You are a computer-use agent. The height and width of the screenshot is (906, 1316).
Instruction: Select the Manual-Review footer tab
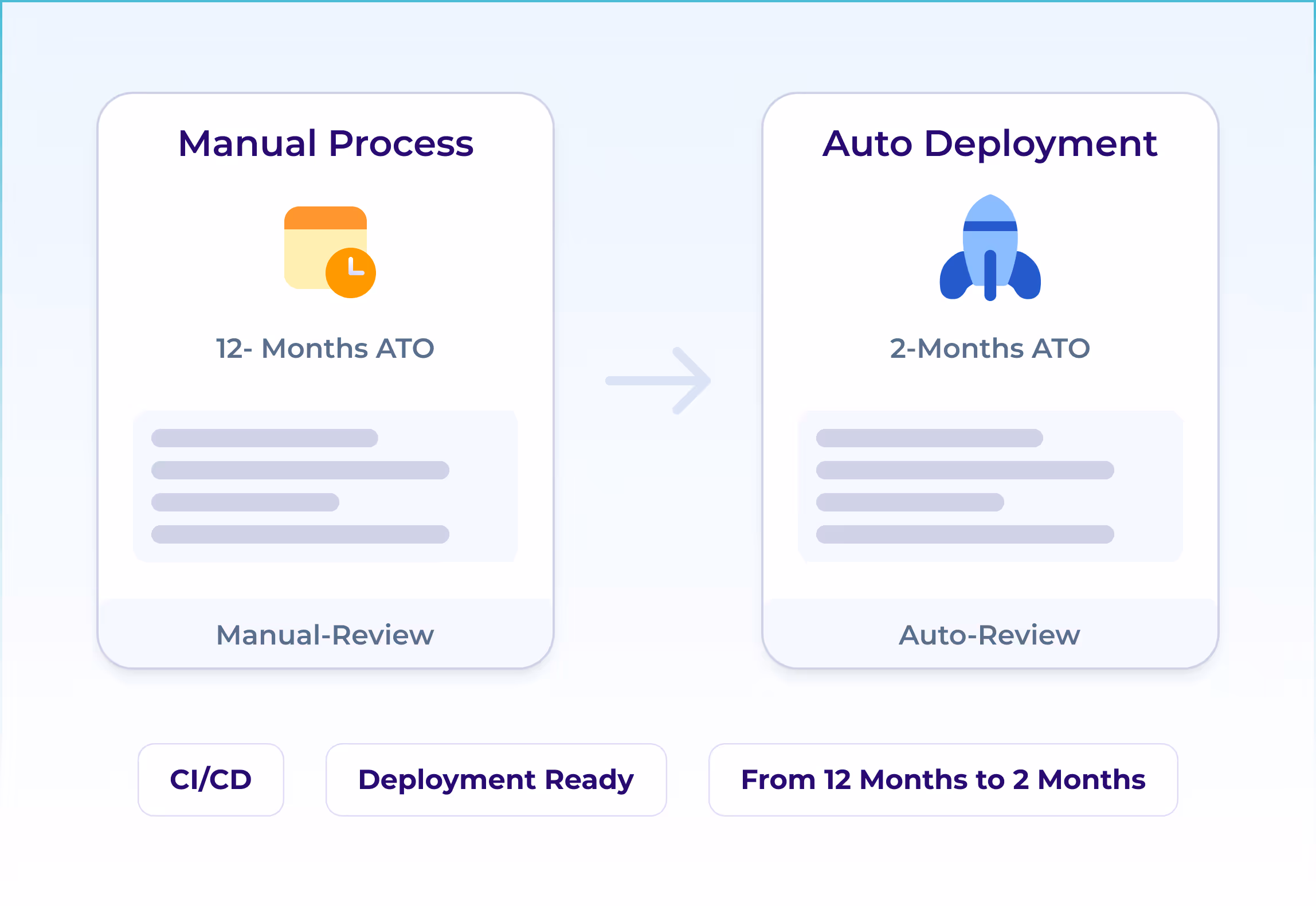[x=325, y=635]
